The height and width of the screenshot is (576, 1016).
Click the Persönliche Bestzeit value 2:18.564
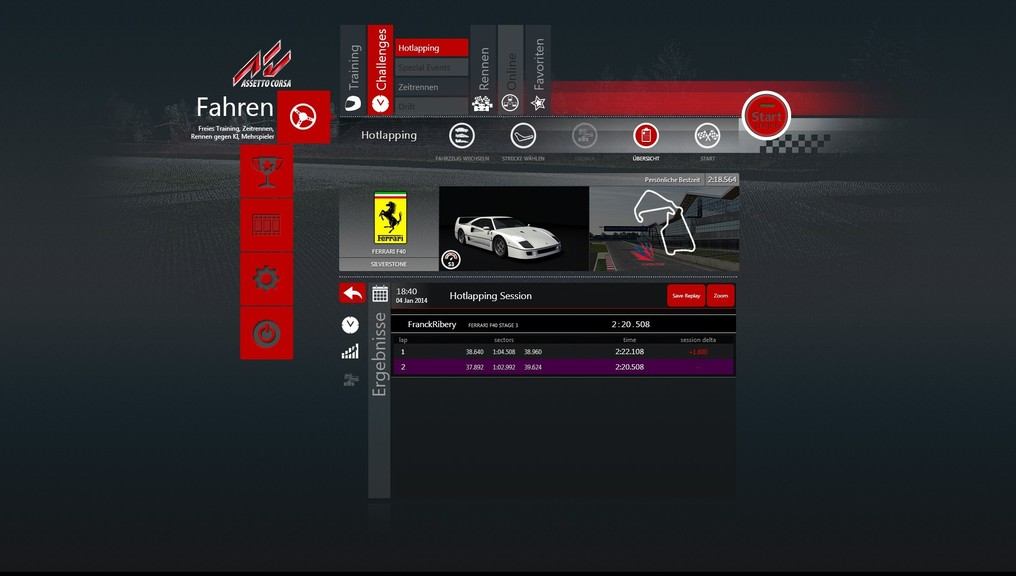click(722, 179)
